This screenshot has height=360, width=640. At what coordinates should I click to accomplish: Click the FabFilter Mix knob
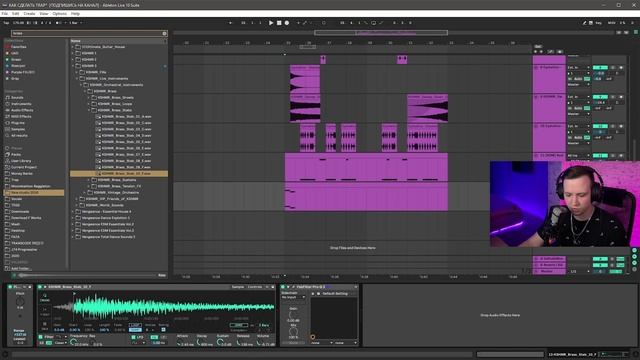click(x=293, y=332)
